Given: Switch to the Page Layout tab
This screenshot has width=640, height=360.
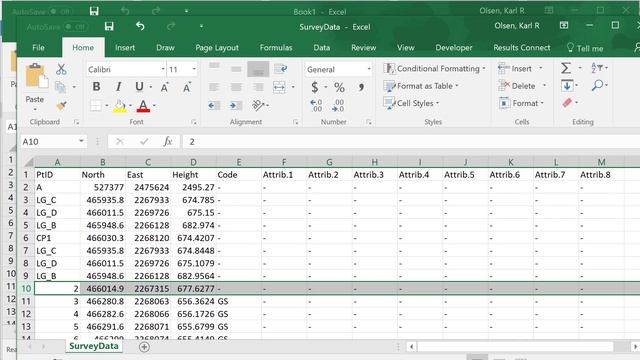Looking at the screenshot, I should (217, 48).
